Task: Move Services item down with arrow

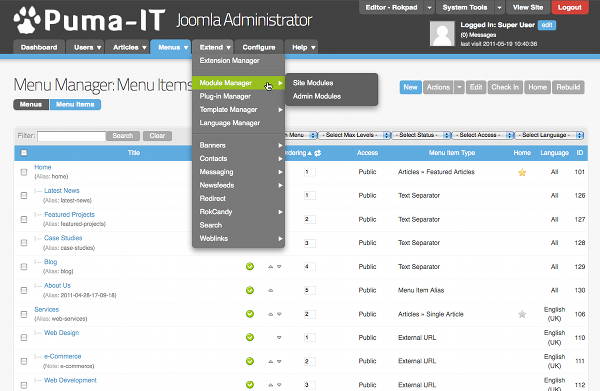Action: coord(279,314)
